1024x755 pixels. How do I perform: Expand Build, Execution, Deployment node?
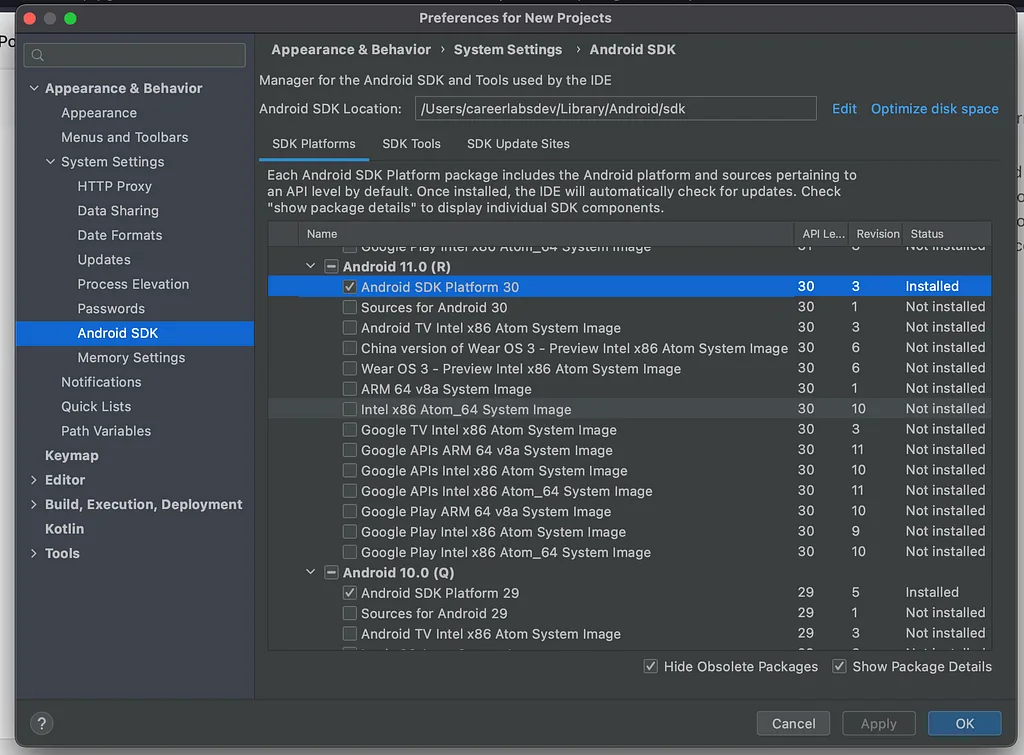34,504
